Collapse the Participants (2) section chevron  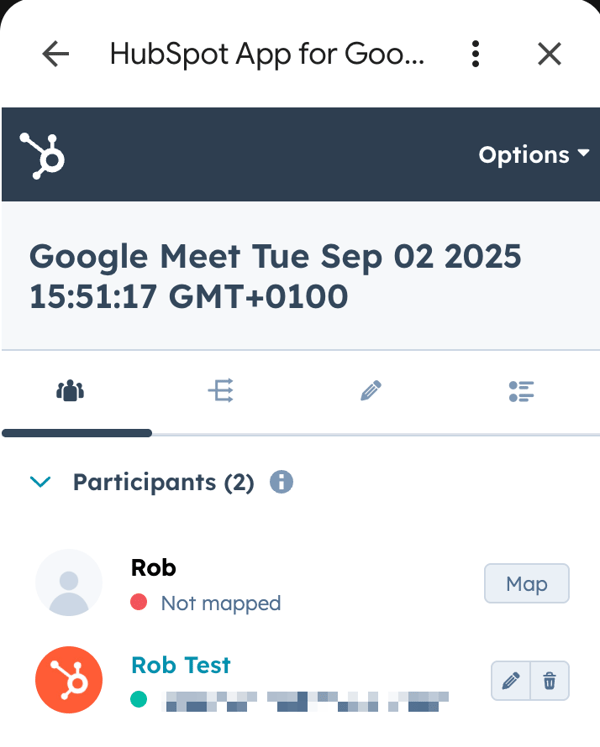[x=41, y=482]
